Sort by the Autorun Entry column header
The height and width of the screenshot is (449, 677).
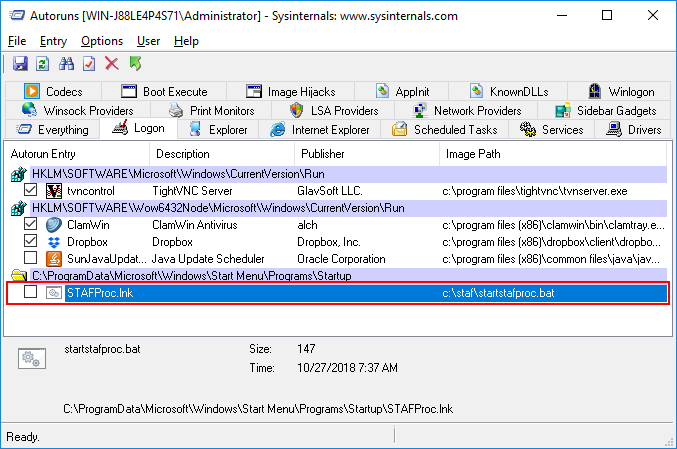(x=77, y=154)
